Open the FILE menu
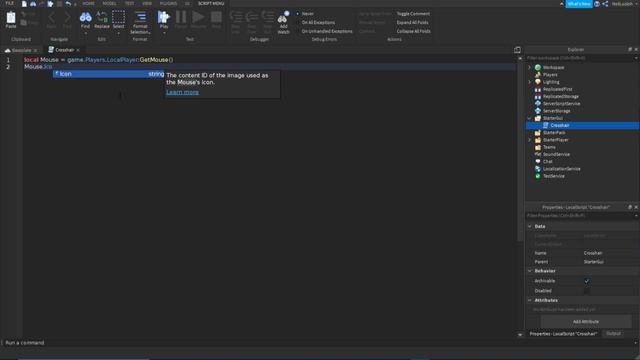 [x=9, y=3]
